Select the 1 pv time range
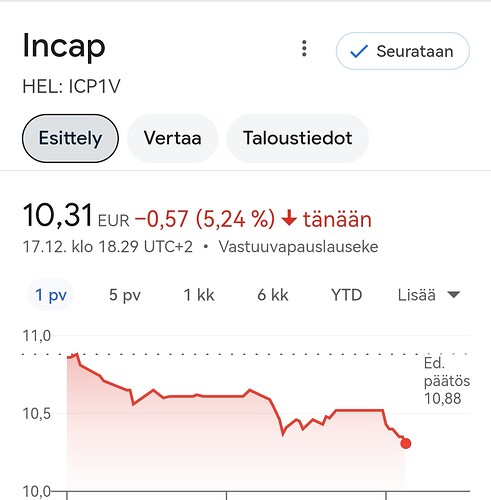 (51, 295)
